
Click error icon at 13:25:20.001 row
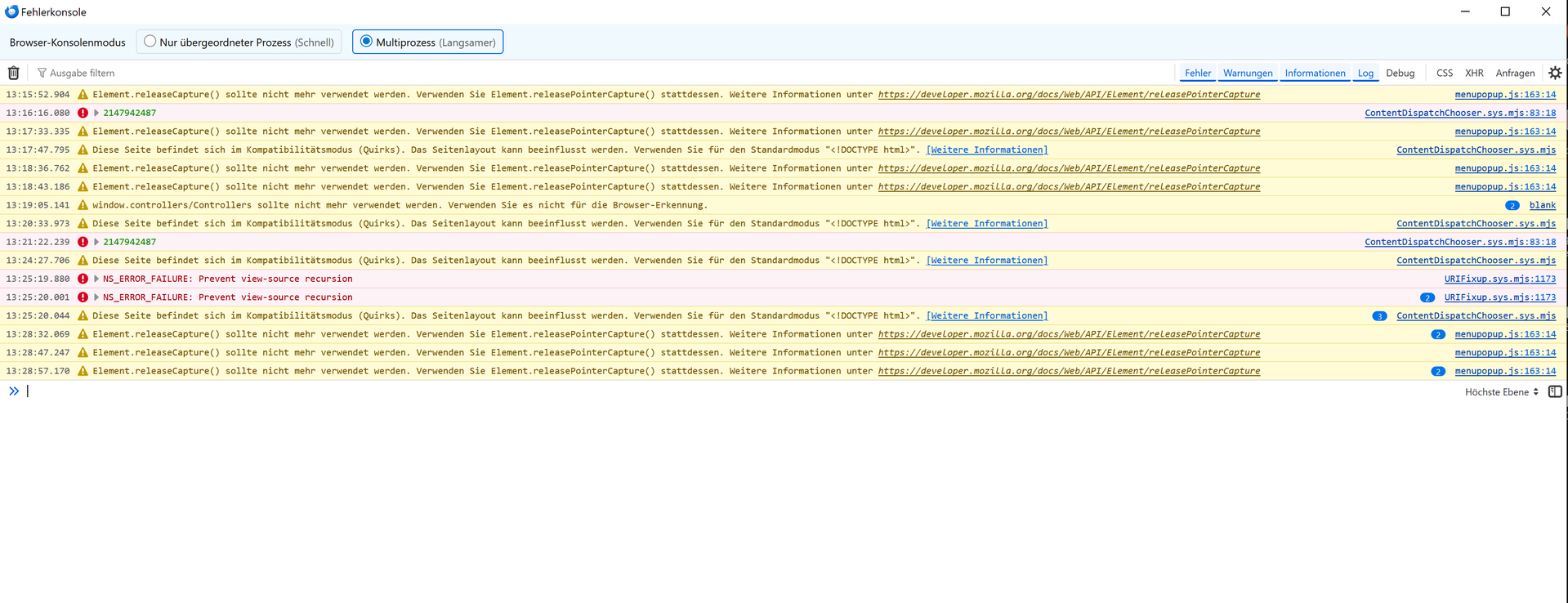tap(83, 297)
